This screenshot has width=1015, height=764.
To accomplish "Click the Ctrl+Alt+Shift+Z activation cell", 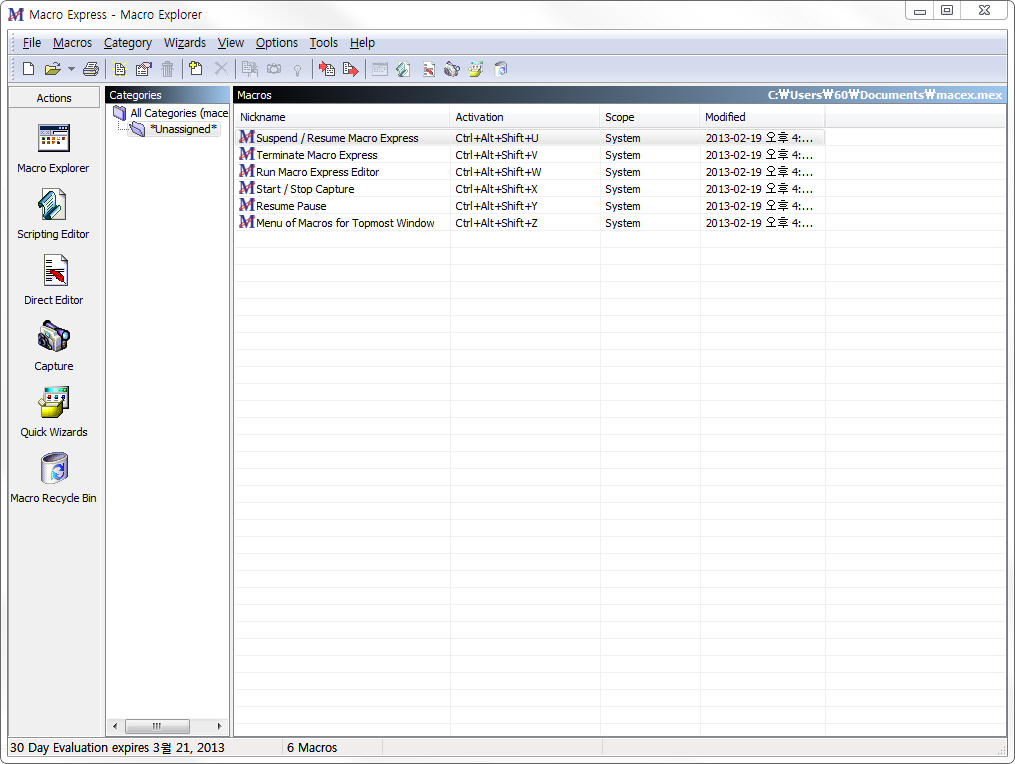I will pyautogui.click(x=496, y=222).
